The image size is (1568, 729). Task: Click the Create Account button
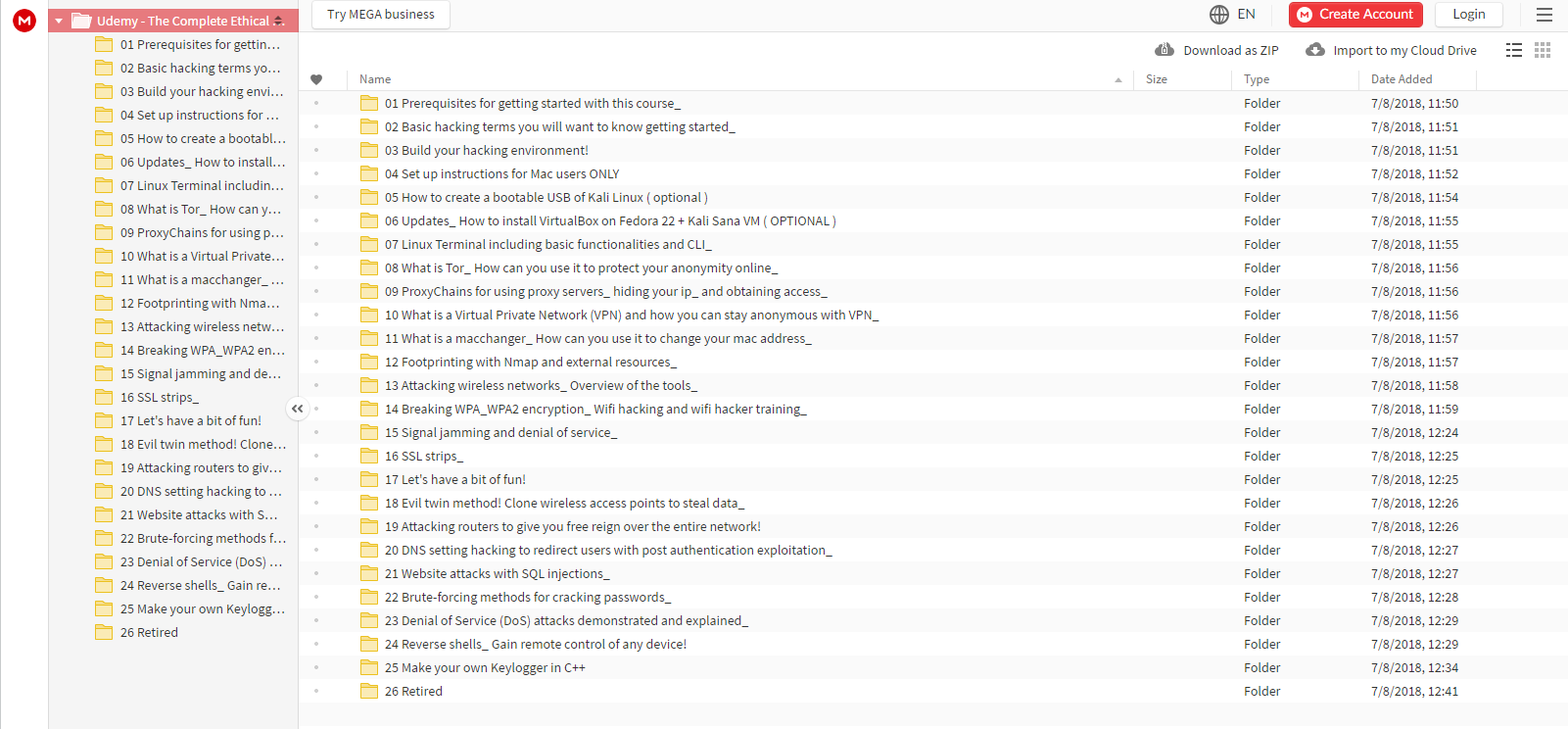coord(1355,15)
